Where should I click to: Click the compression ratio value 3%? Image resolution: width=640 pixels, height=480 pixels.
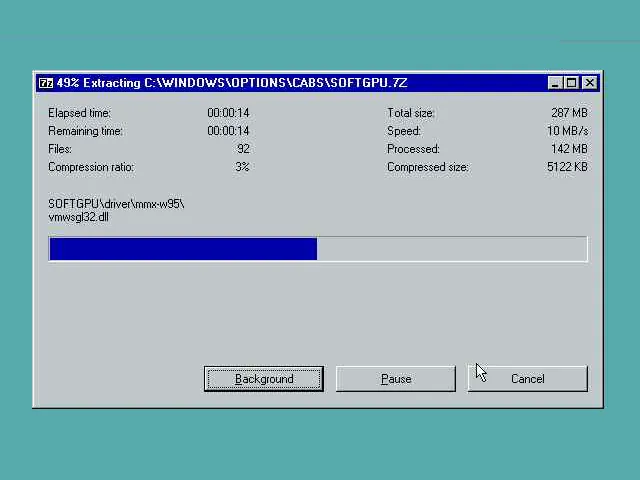(242, 167)
